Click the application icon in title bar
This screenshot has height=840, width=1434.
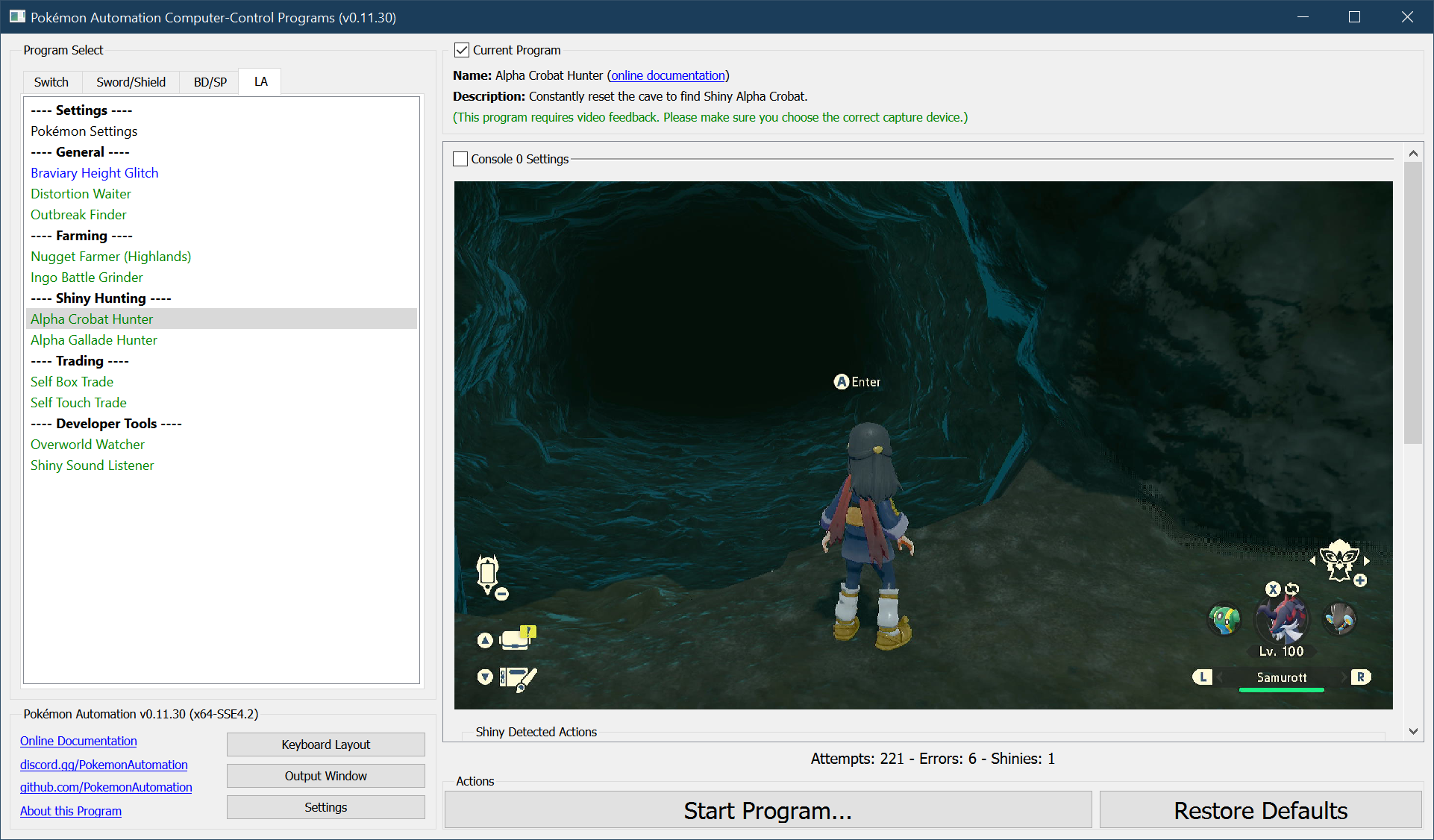[x=16, y=16]
